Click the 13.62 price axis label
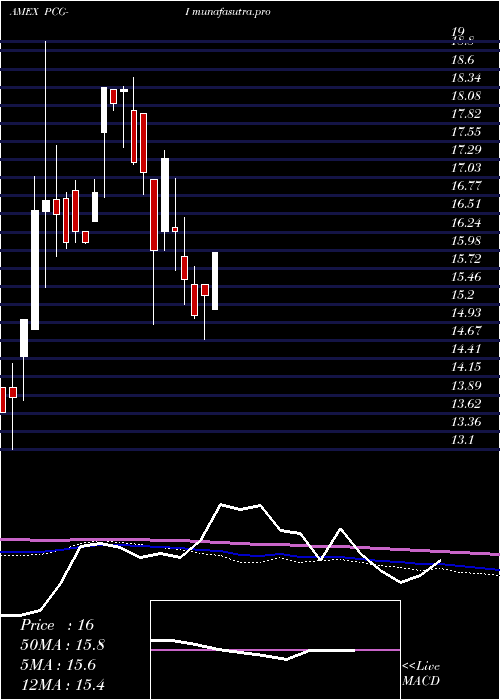The height and width of the screenshot is (700, 500). pyautogui.click(x=466, y=404)
